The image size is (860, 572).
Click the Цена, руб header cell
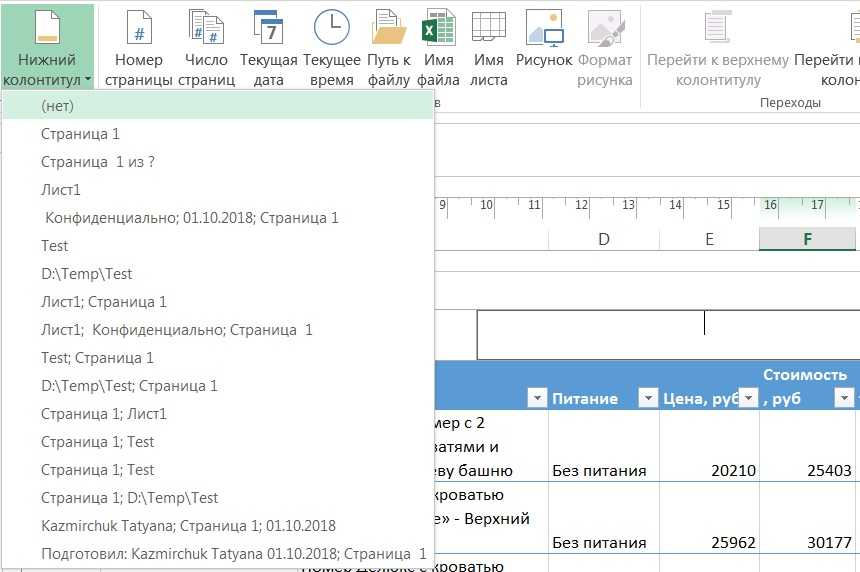pos(709,385)
